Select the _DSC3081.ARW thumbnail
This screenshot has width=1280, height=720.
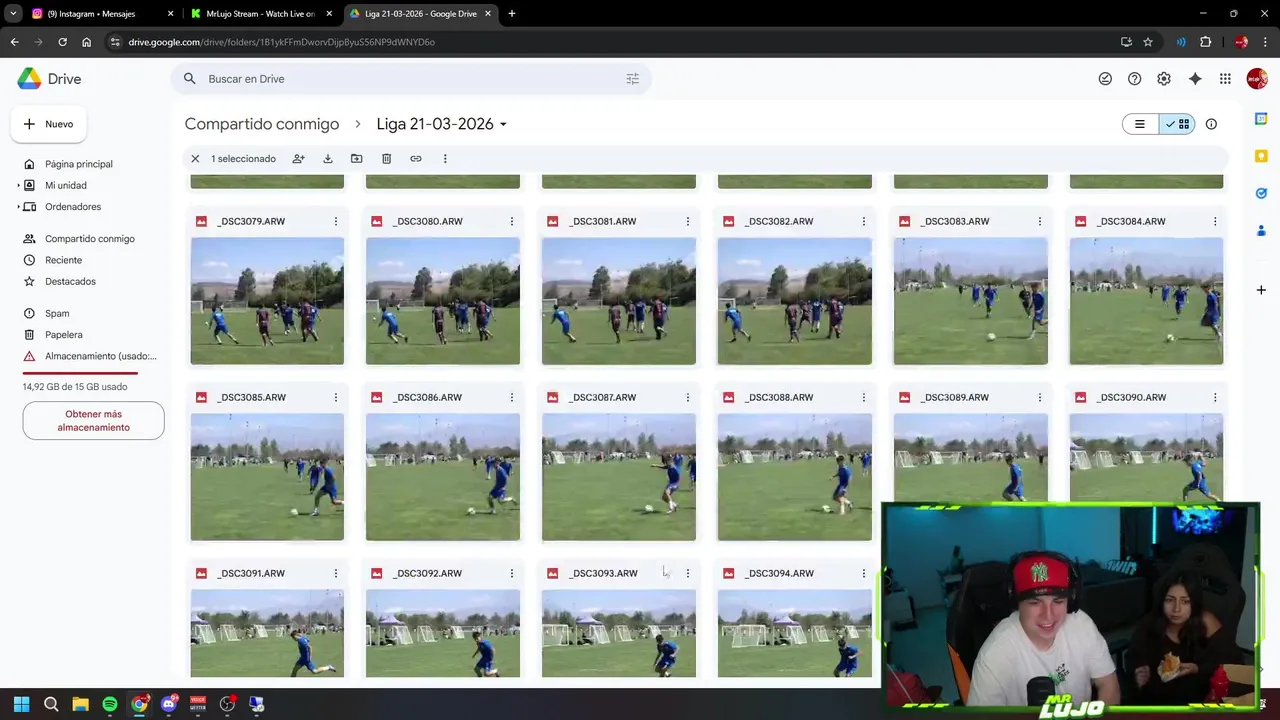619,301
